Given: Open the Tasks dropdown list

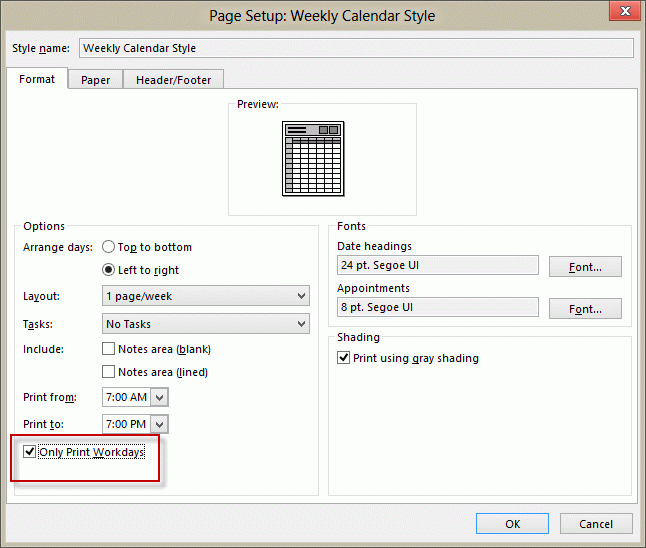Looking at the screenshot, I should (x=301, y=324).
